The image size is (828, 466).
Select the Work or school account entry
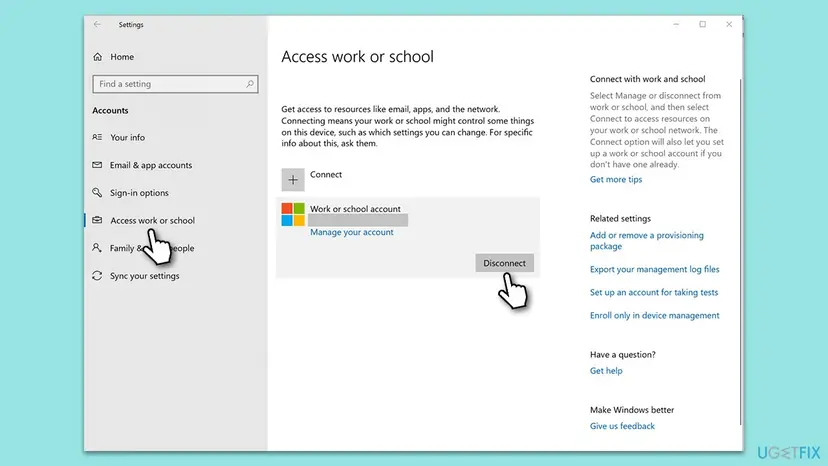[x=408, y=237]
